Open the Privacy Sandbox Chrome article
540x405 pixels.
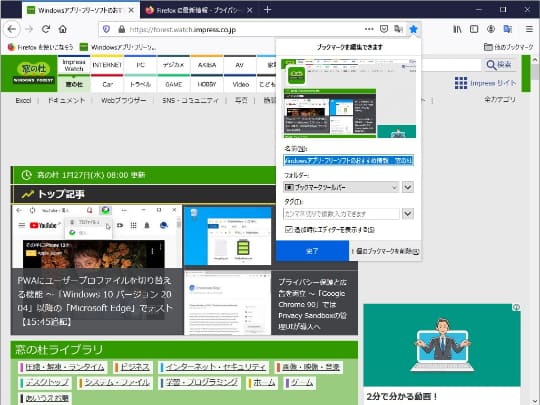click(x=312, y=304)
